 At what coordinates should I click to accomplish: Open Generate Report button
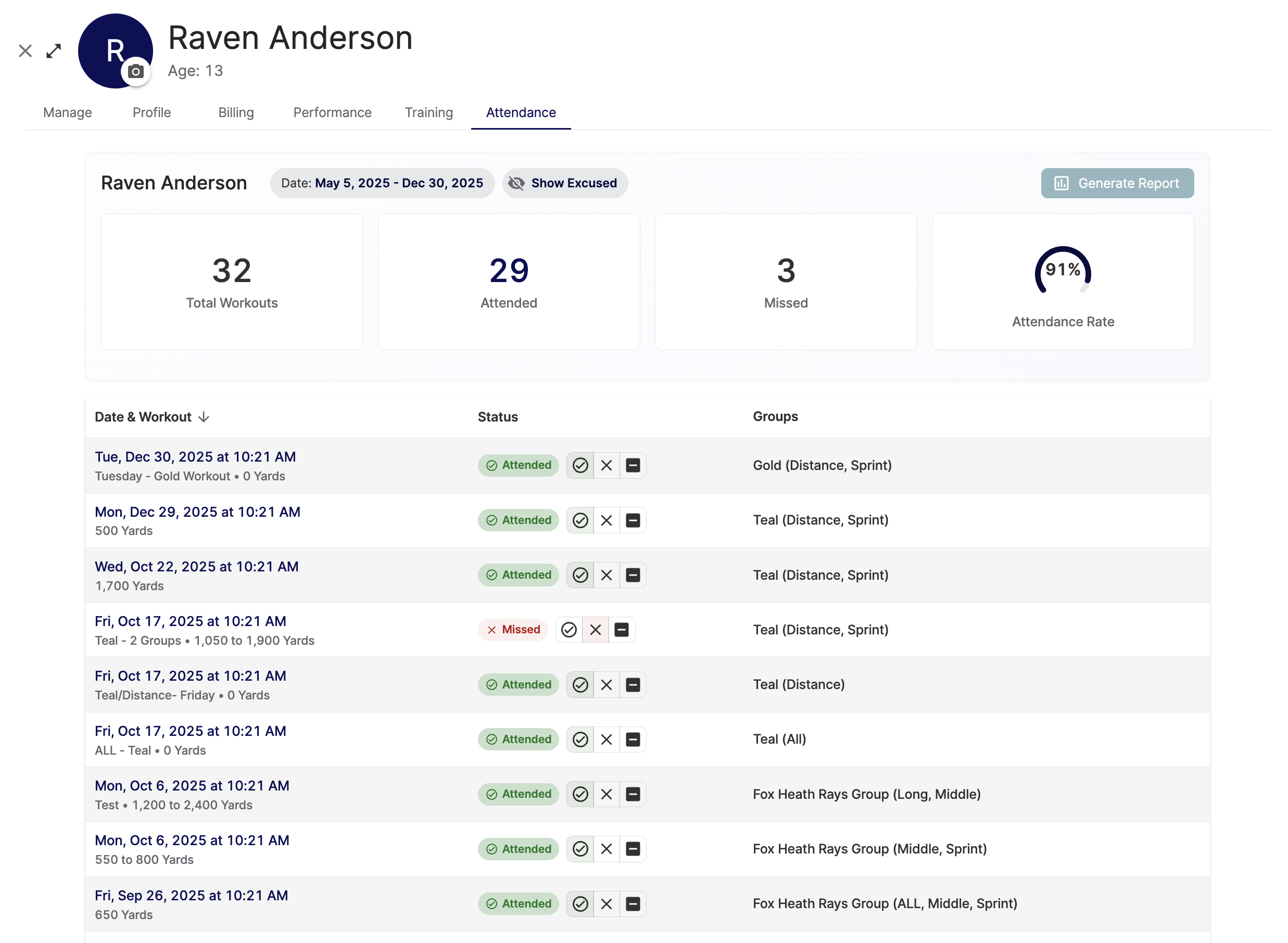[1116, 183]
